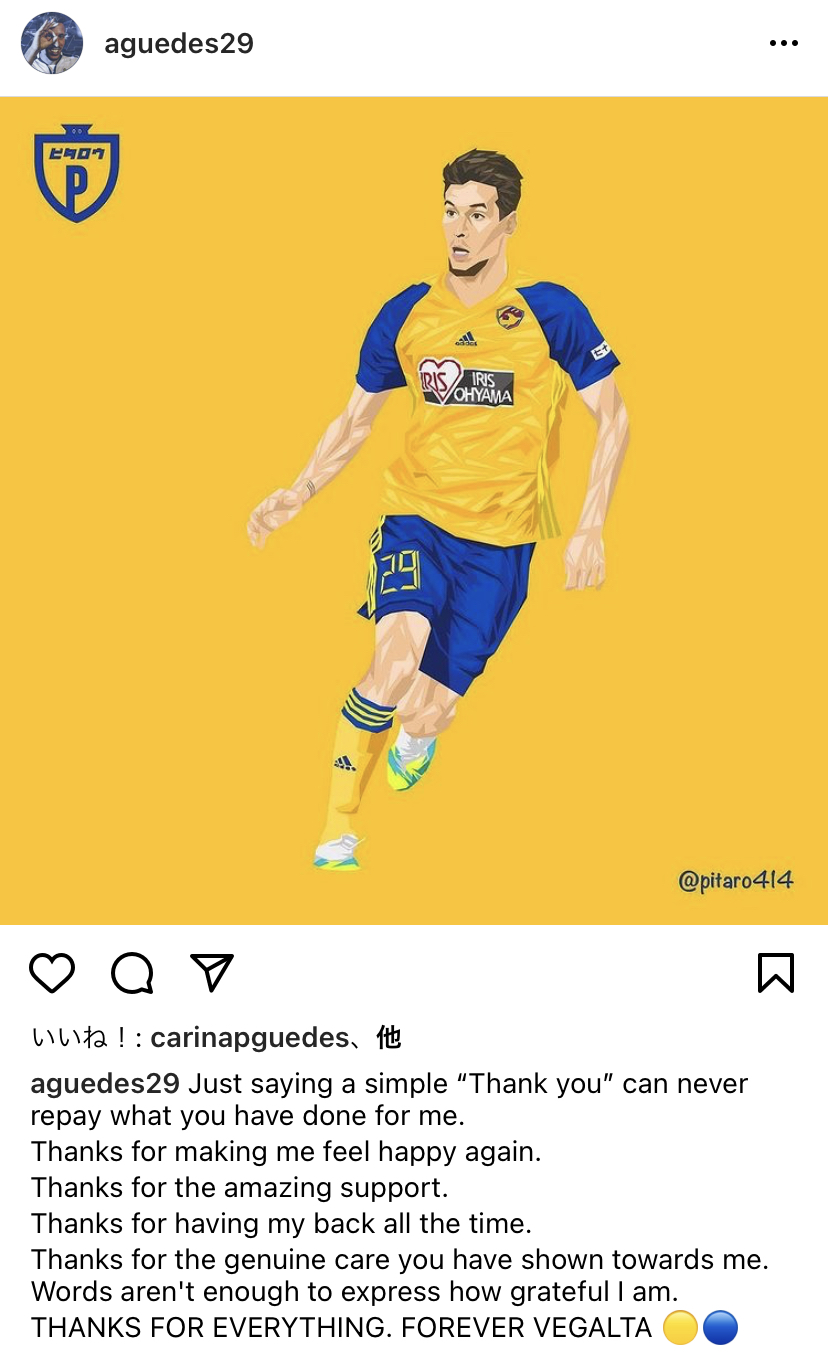Image resolution: width=828 pixels, height=1353 pixels.
Task: Open carinapguedes profile from likes line
Action: 250,1038
